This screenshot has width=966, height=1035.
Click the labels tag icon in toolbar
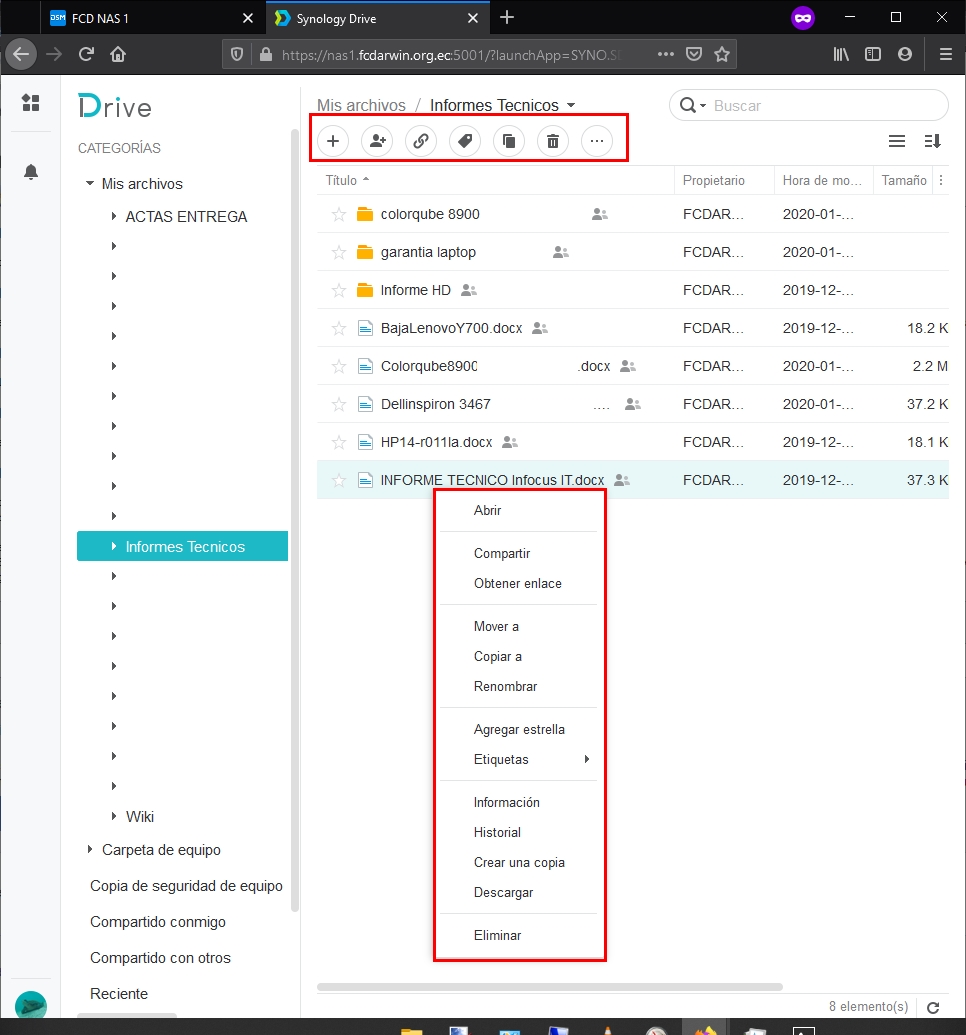click(x=465, y=141)
